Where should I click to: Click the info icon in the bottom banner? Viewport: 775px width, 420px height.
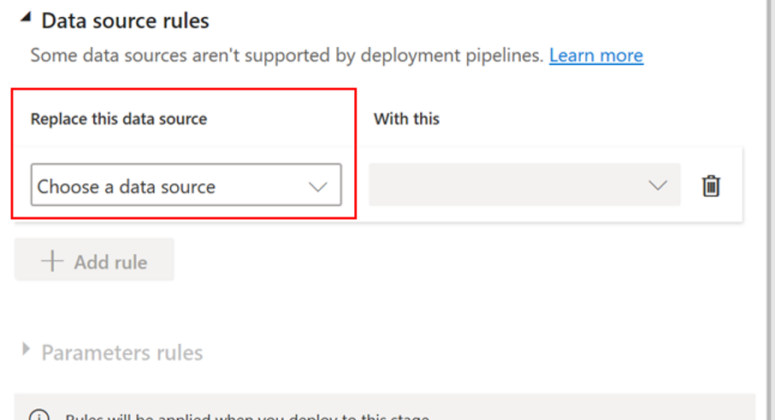38,416
